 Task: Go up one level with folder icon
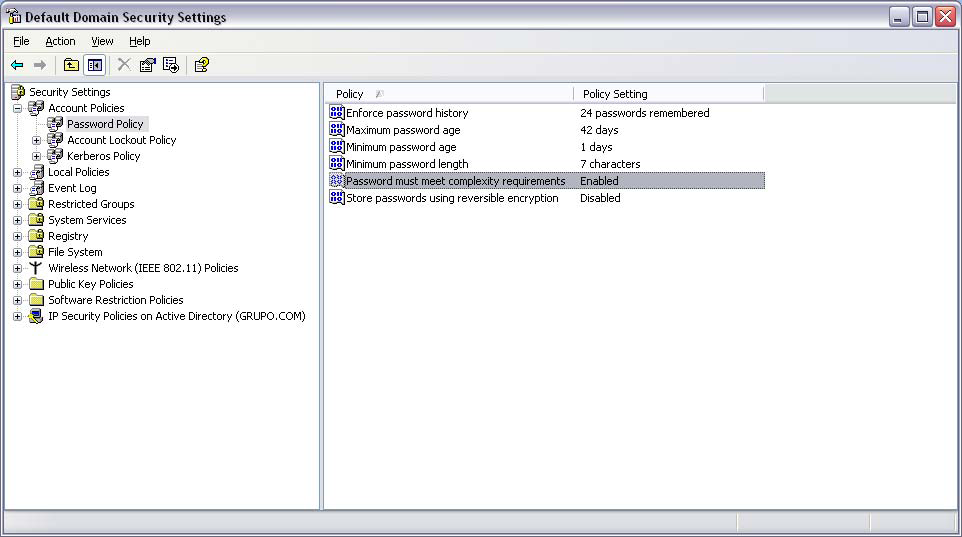(71, 64)
